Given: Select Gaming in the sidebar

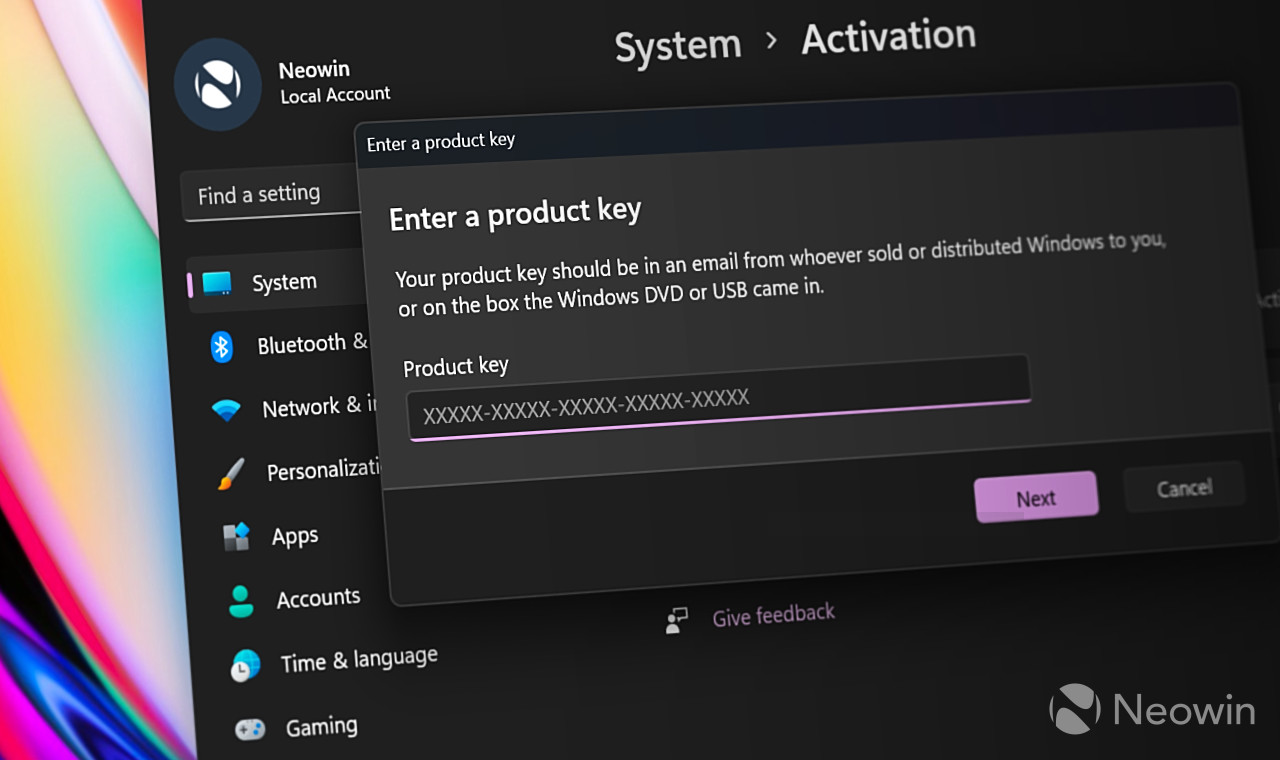Looking at the screenshot, I should [x=321, y=727].
